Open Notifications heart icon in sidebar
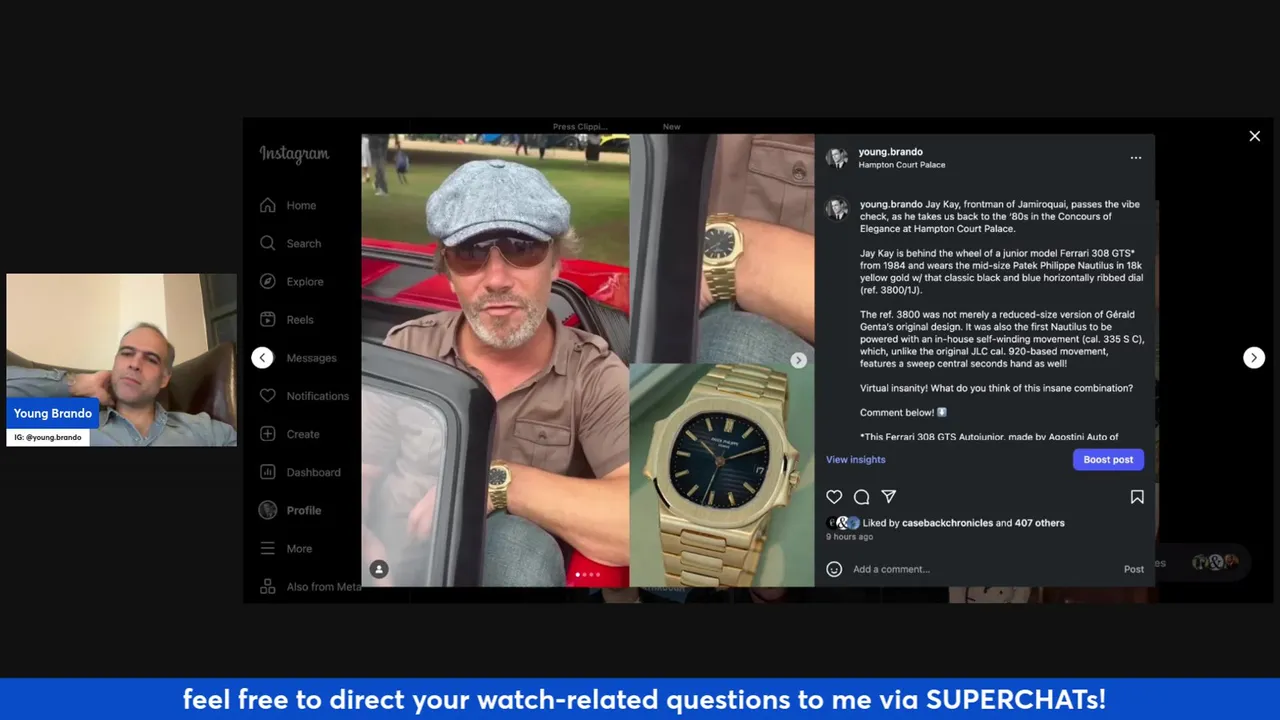Viewport: 1280px width, 720px height. click(x=268, y=395)
